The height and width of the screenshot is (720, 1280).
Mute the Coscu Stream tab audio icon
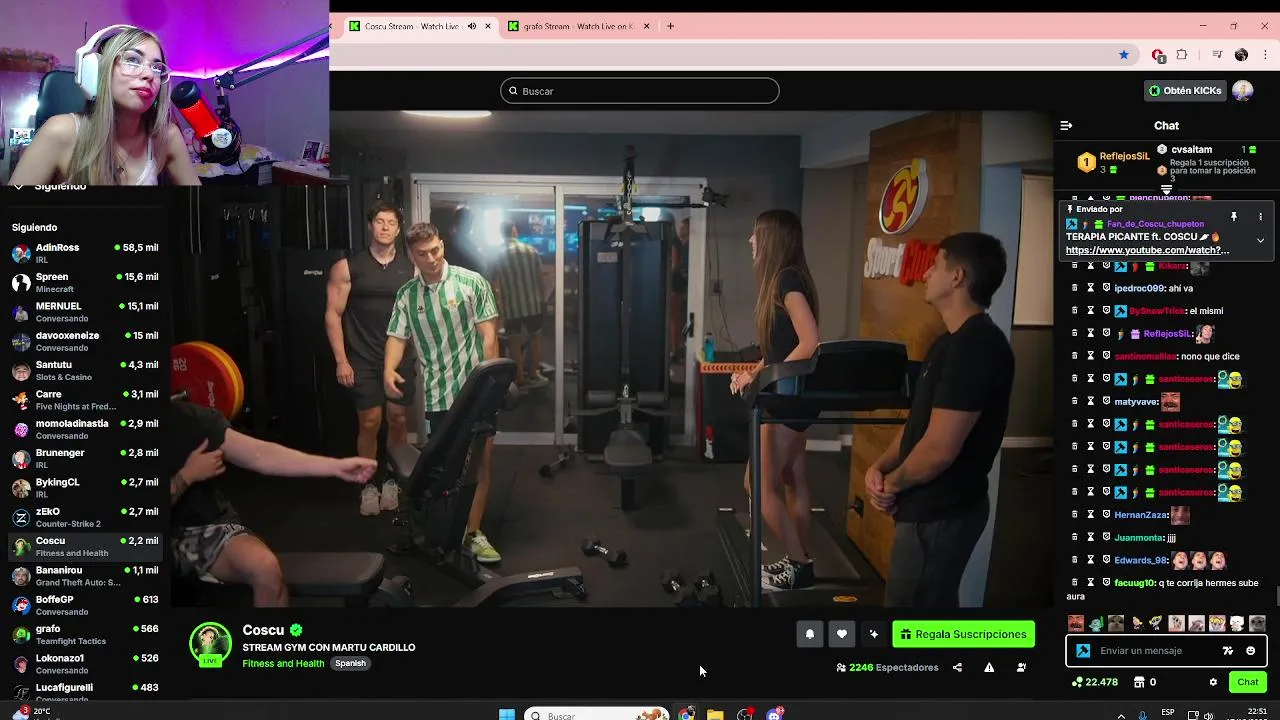click(472, 26)
